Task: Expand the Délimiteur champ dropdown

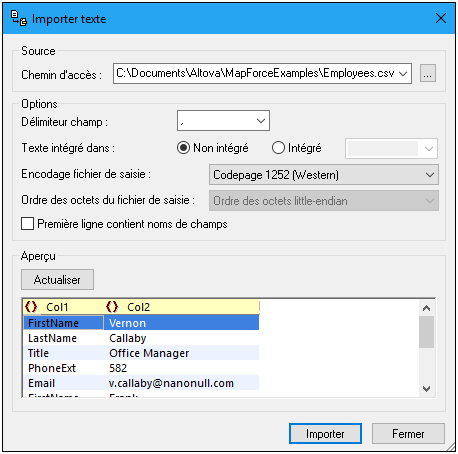Action: [261, 121]
